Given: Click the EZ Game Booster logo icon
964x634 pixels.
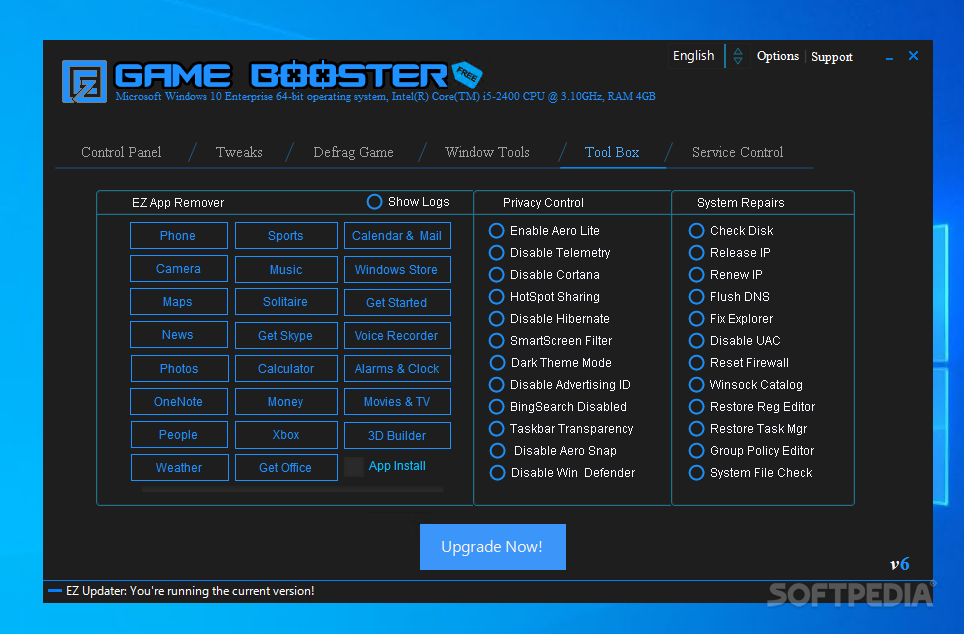Looking at the screenshot, I should pyautogui.click(x=84, y=81).
